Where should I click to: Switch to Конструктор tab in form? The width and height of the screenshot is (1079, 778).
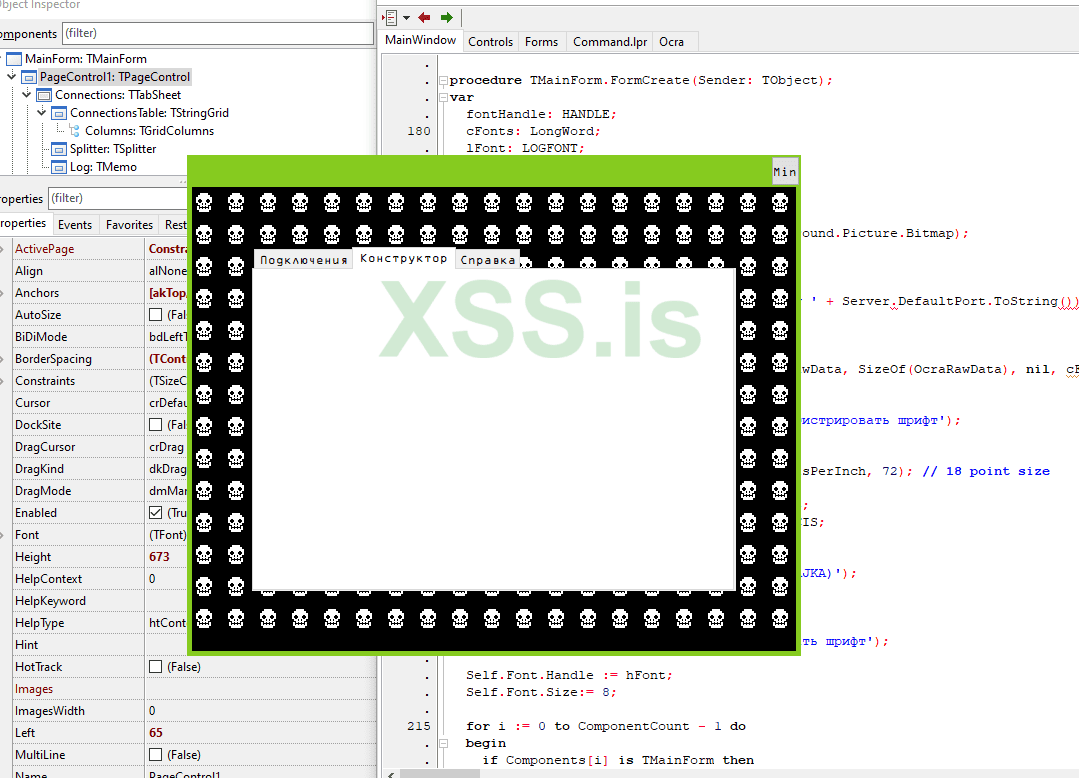tap(403, 258)
